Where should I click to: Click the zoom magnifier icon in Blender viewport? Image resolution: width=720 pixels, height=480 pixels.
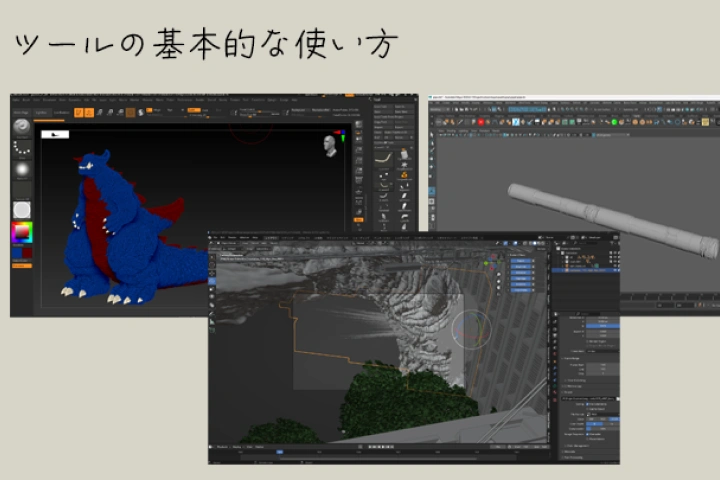(x=499, y=275)
